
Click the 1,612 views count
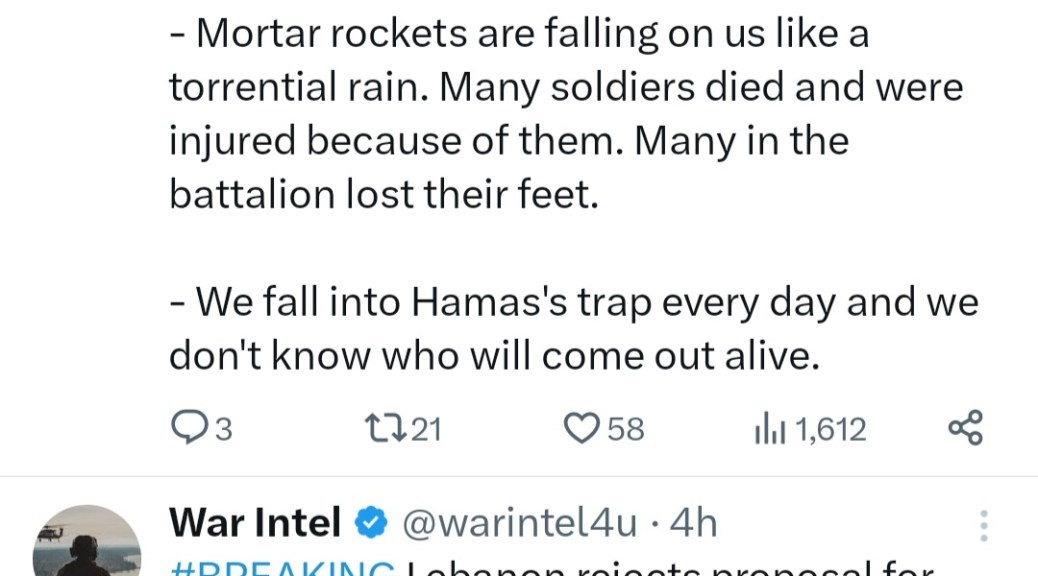click(830, 429)
